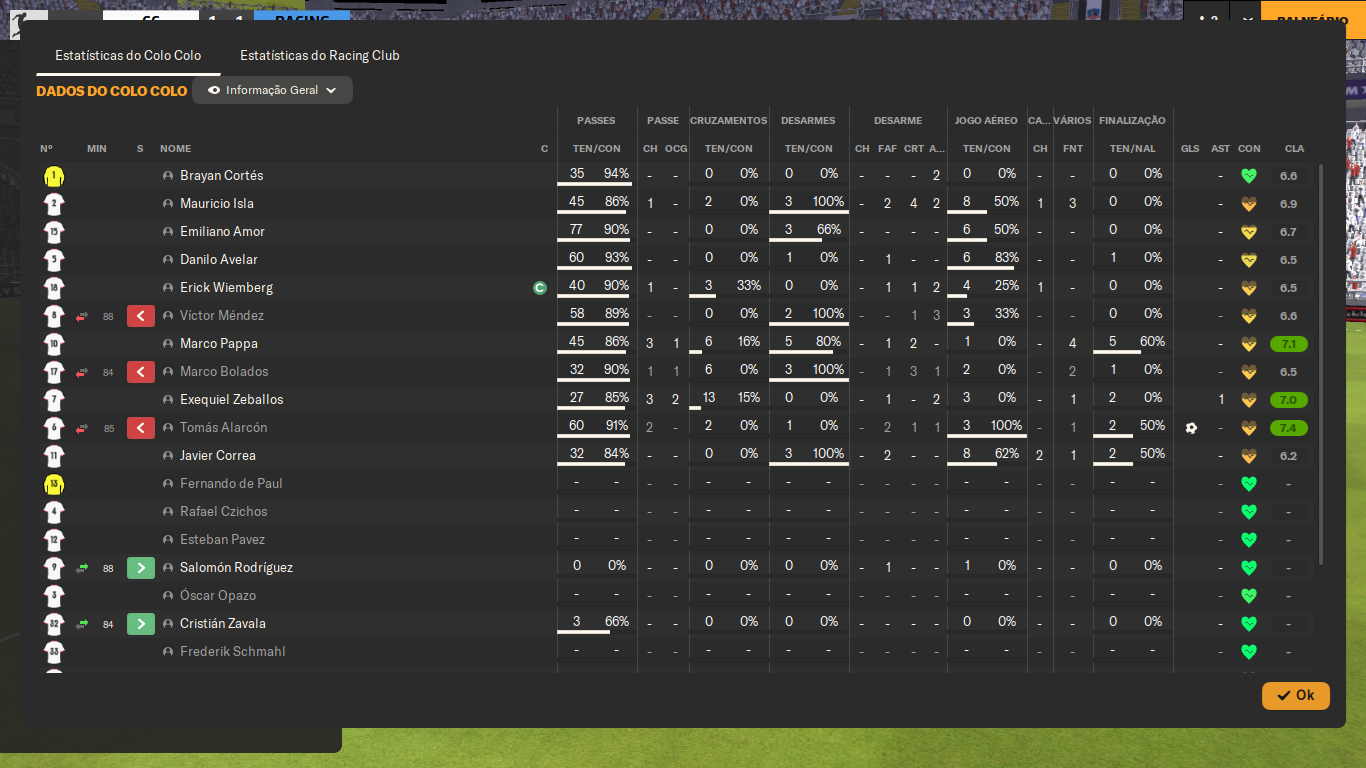Sort by the OCG column header

point(676,149)
